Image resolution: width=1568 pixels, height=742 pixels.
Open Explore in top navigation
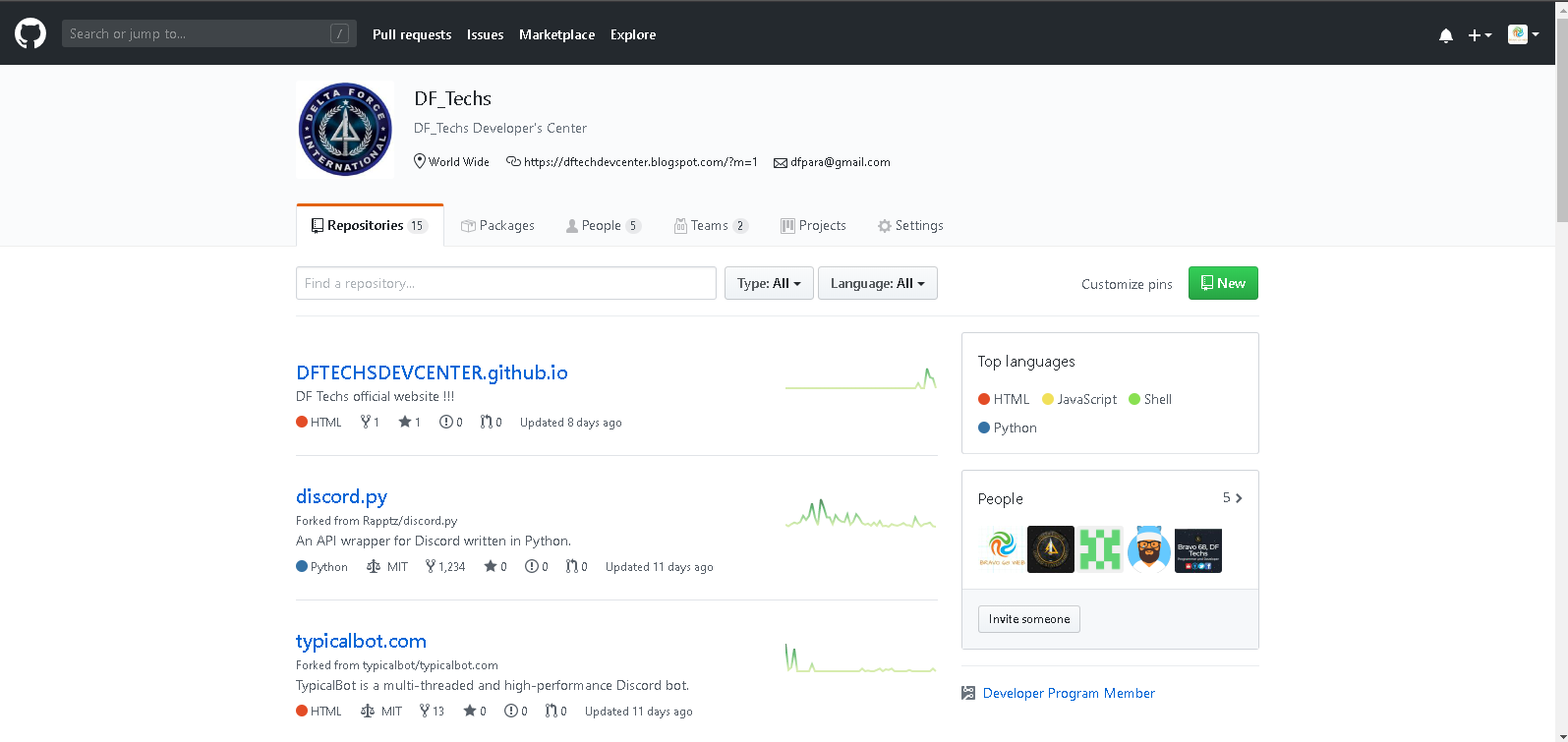(x=633, y=34)
